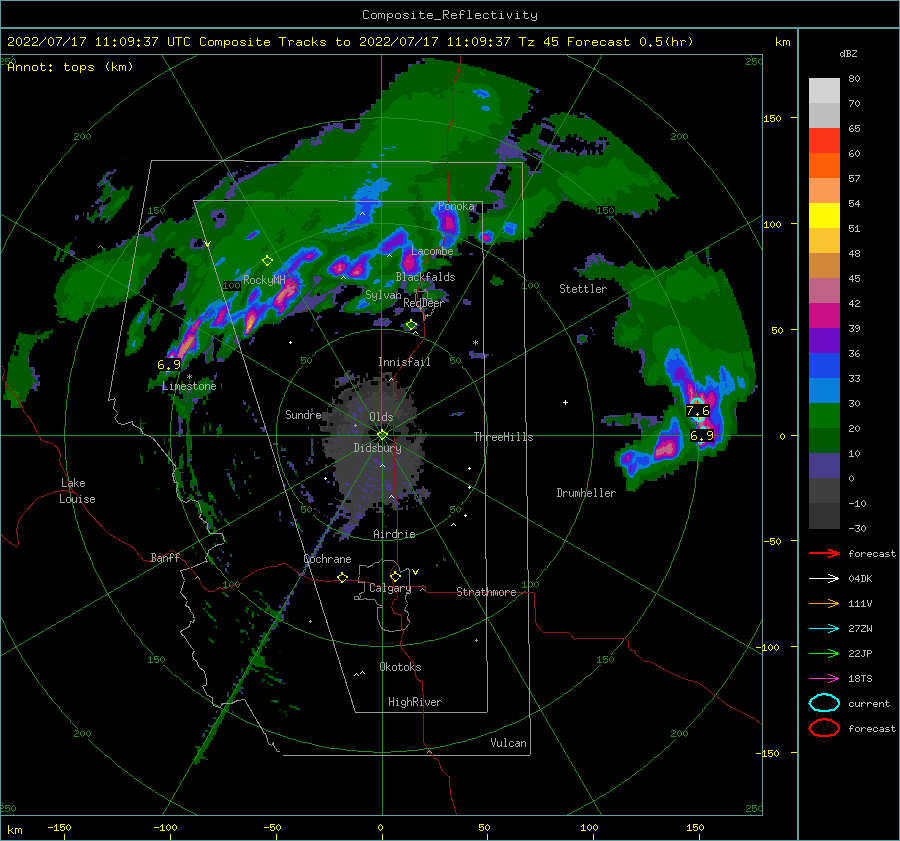Click the Ponoka city label
900x841 pixels.
click(x=456, y=207)
